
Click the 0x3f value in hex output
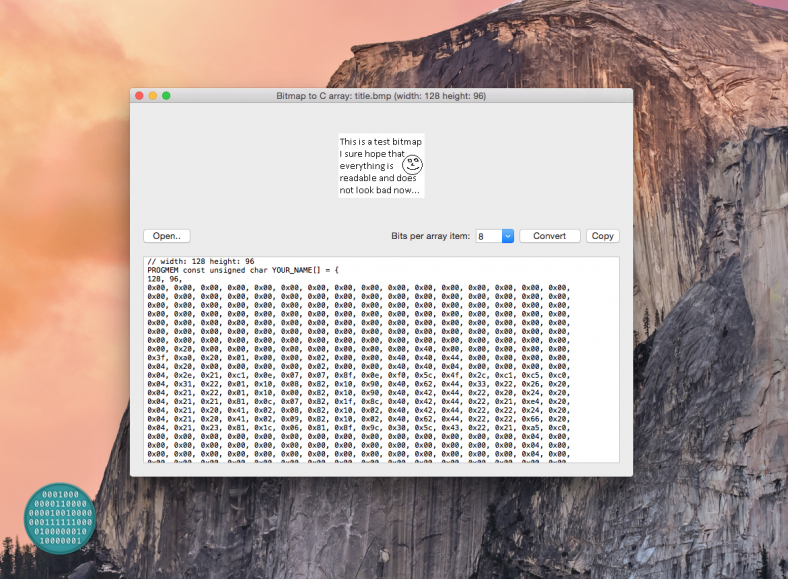coord(157,357)
